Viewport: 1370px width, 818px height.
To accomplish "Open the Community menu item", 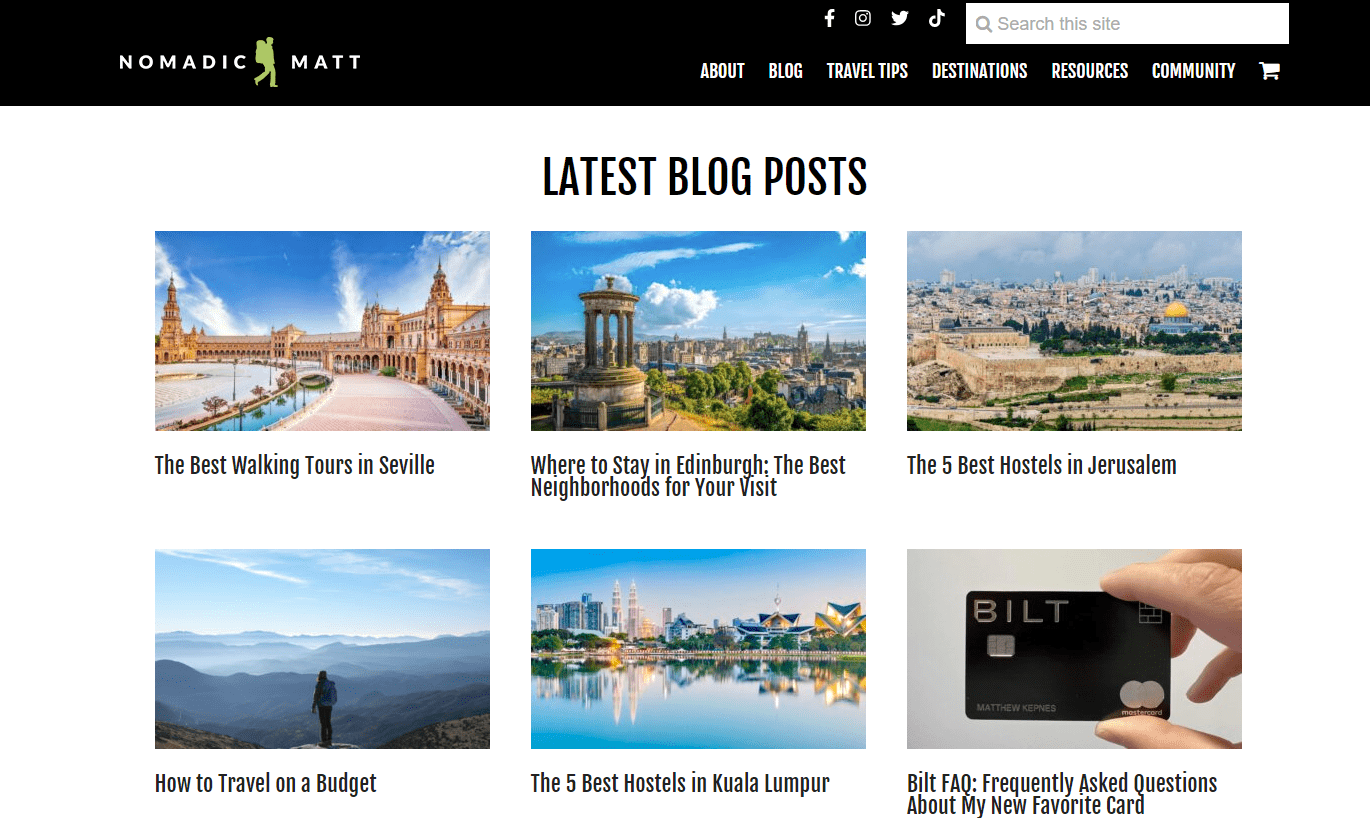I will click(x=1193, y=71).
